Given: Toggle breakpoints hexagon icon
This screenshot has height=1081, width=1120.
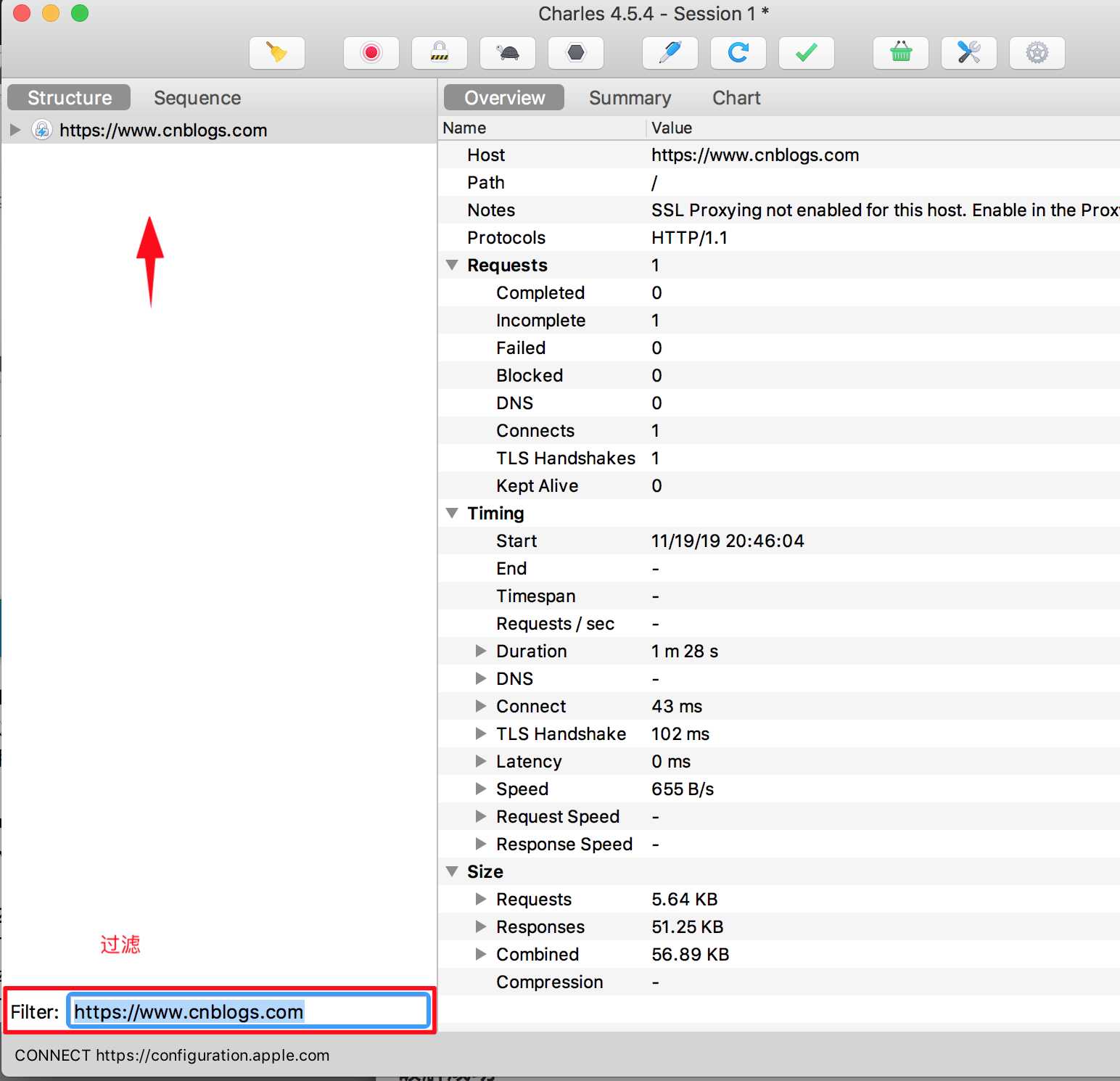Looking at the screenshot, I should coord(576,53).
